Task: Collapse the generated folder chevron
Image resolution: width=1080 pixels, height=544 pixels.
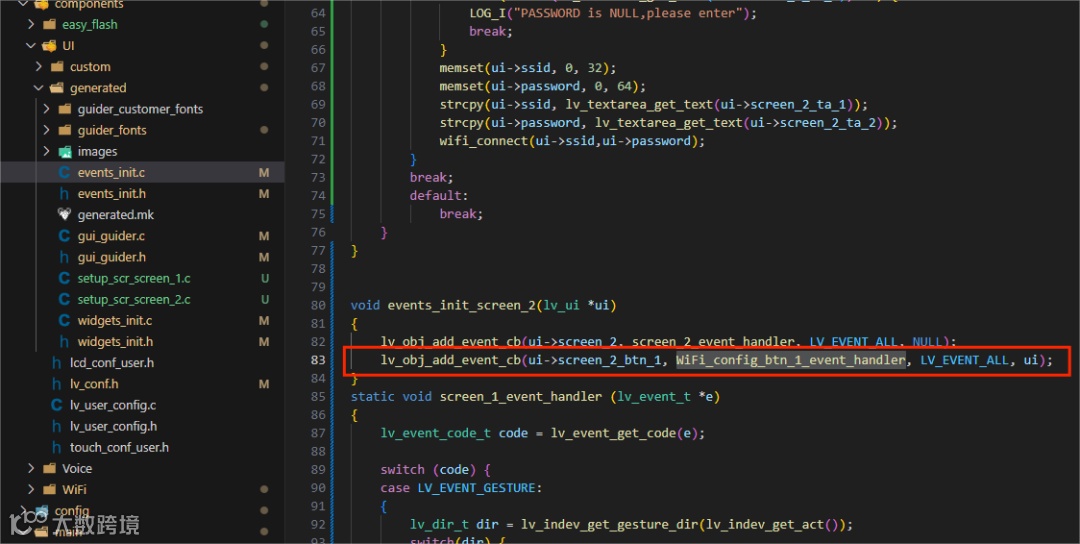Action: 39,88
